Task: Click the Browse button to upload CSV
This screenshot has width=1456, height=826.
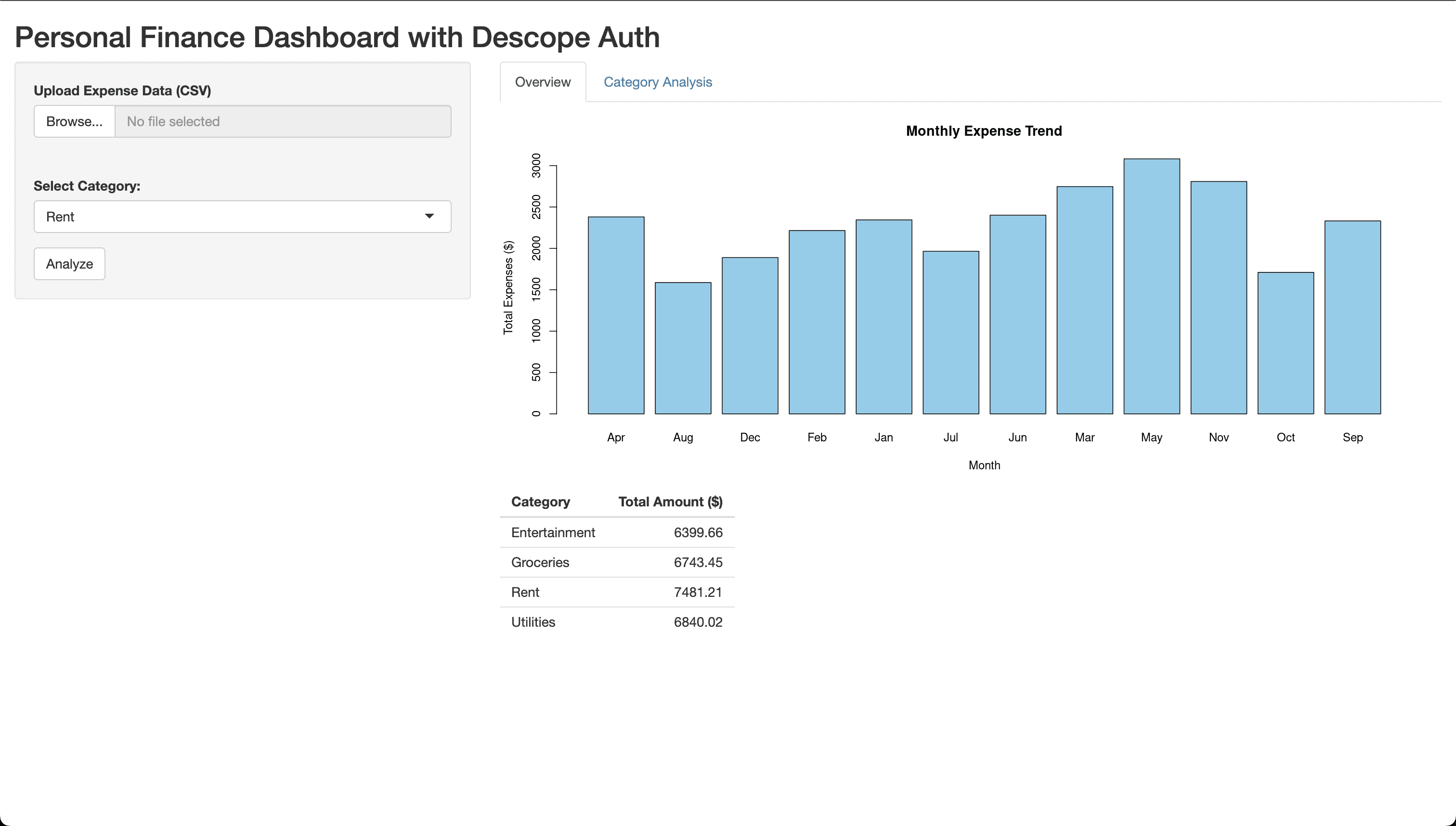Action: 74,121
